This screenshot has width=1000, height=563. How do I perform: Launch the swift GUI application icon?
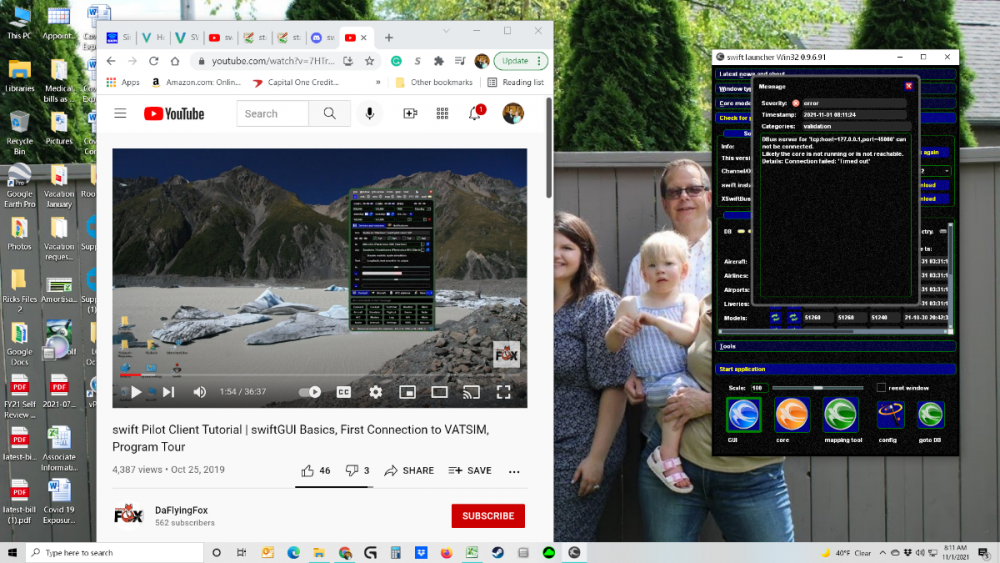743,414
